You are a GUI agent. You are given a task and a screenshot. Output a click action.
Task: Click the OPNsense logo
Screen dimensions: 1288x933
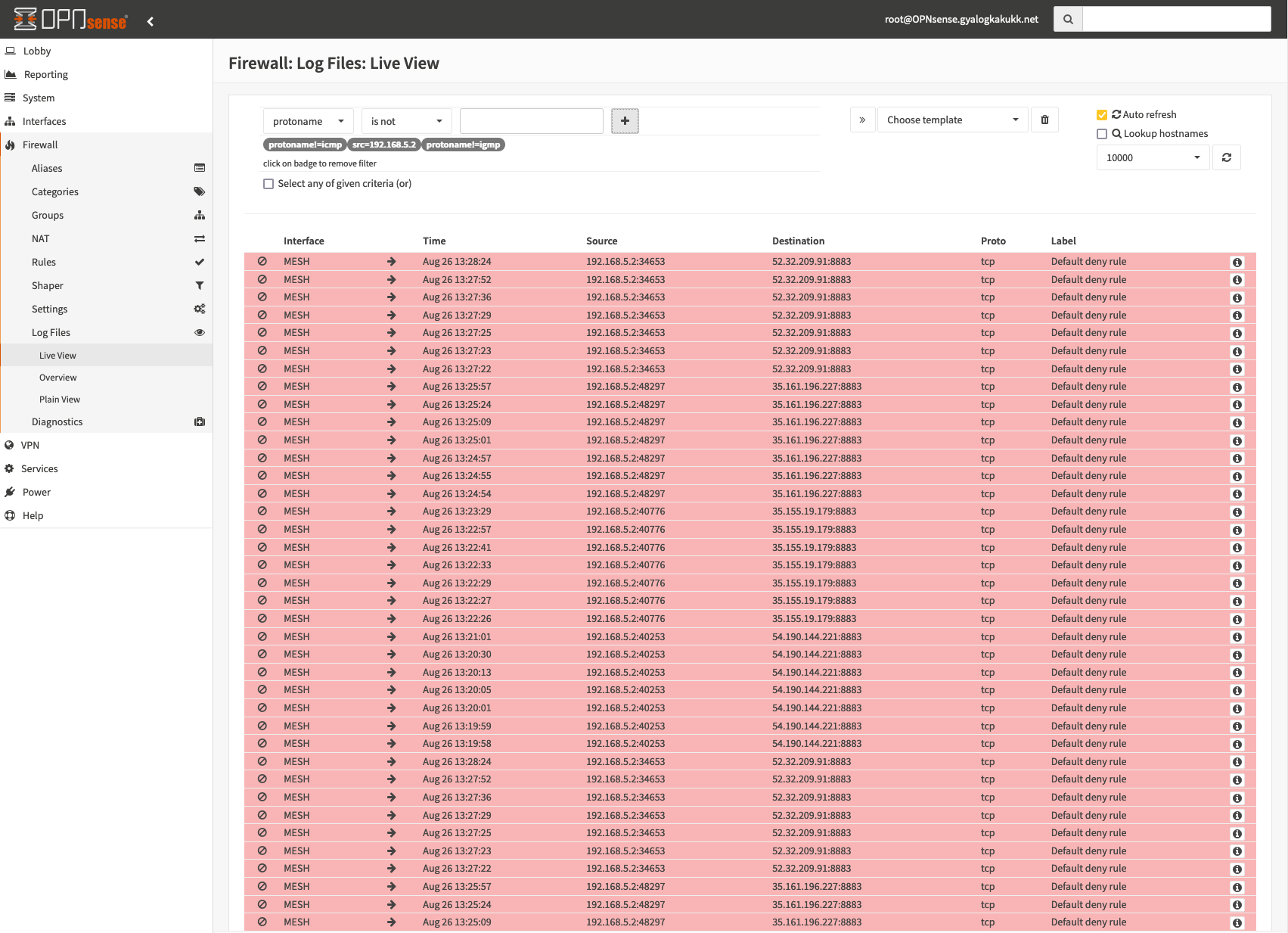coord(68,19)
